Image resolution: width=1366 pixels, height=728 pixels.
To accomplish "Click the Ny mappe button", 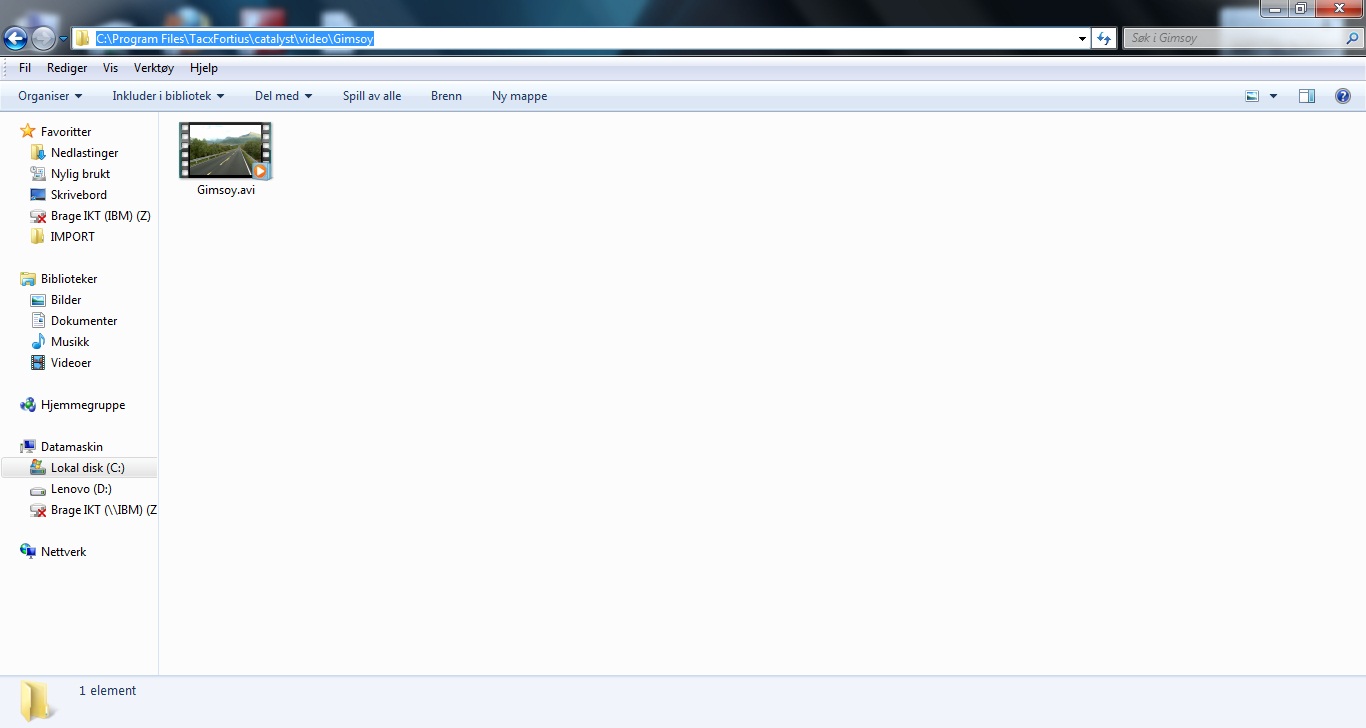I will [x=519, y=96].
